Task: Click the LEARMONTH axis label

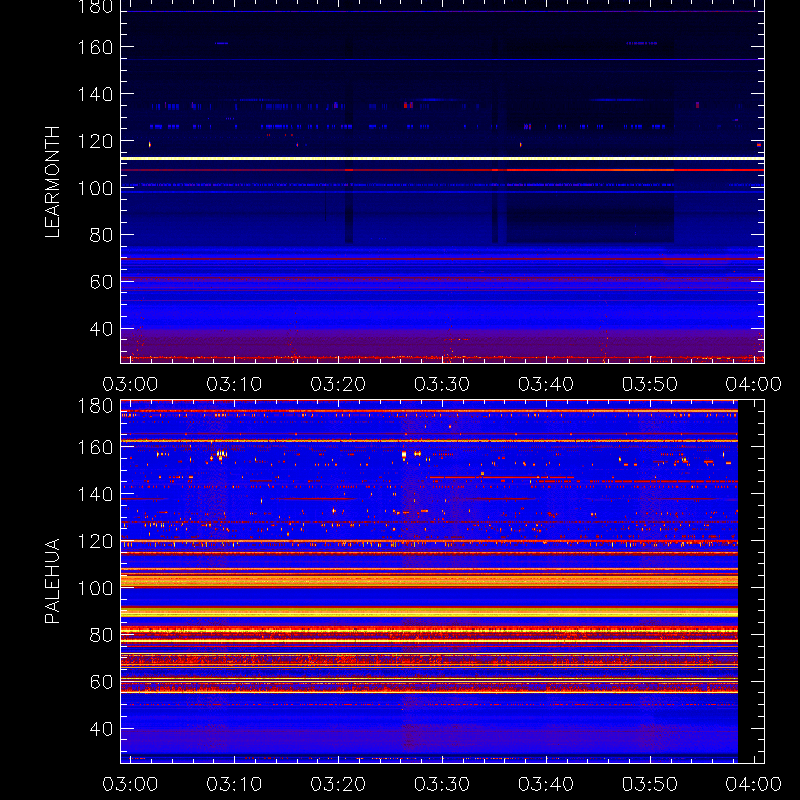Action: tap(52, 182)
